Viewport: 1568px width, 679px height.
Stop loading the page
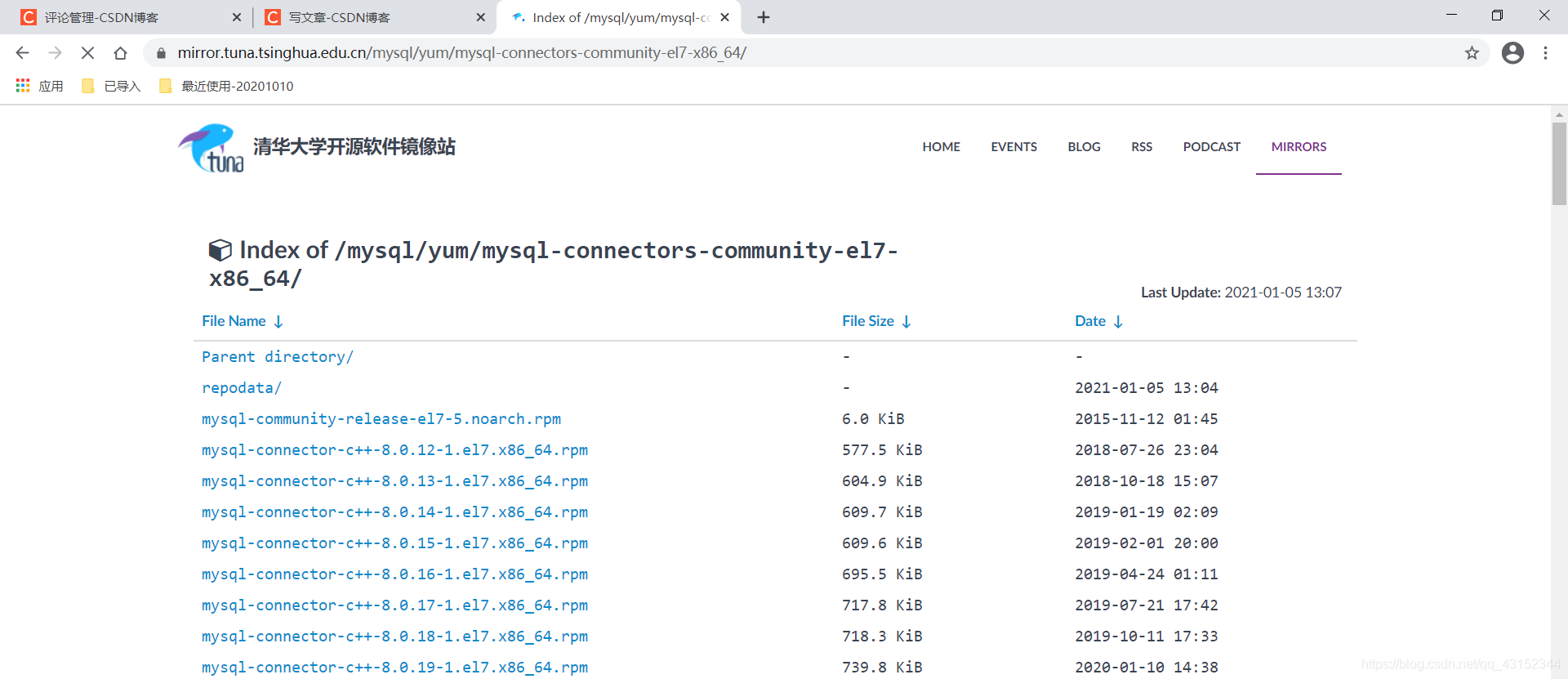pos(87,53)
